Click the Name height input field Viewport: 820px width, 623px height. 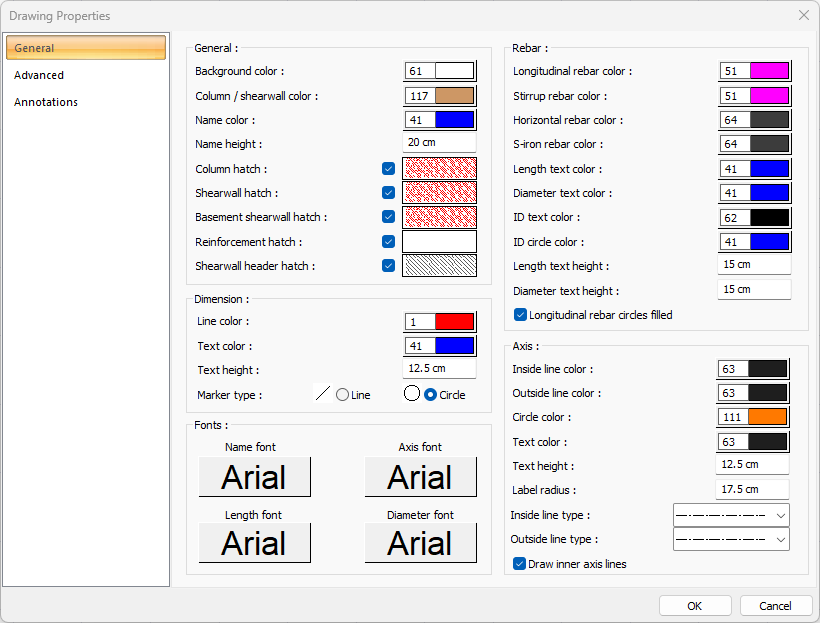click(439, 144)
